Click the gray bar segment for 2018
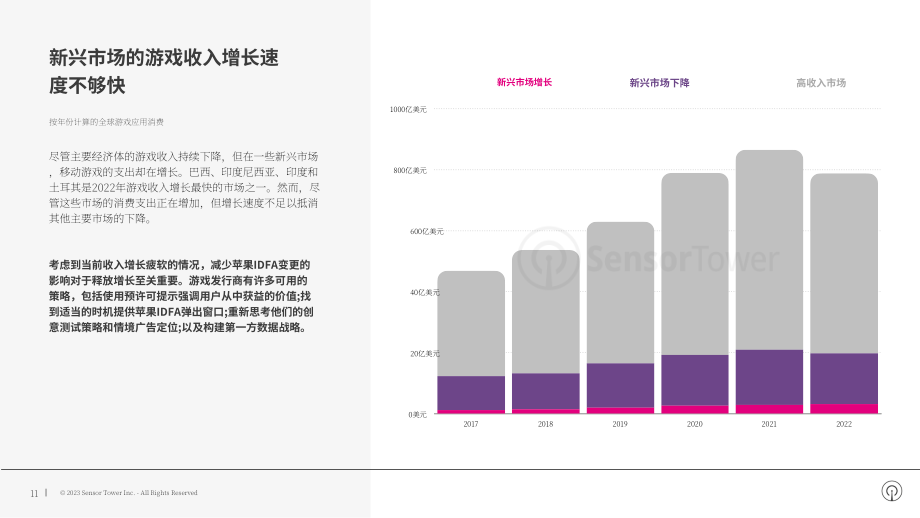 546,312
